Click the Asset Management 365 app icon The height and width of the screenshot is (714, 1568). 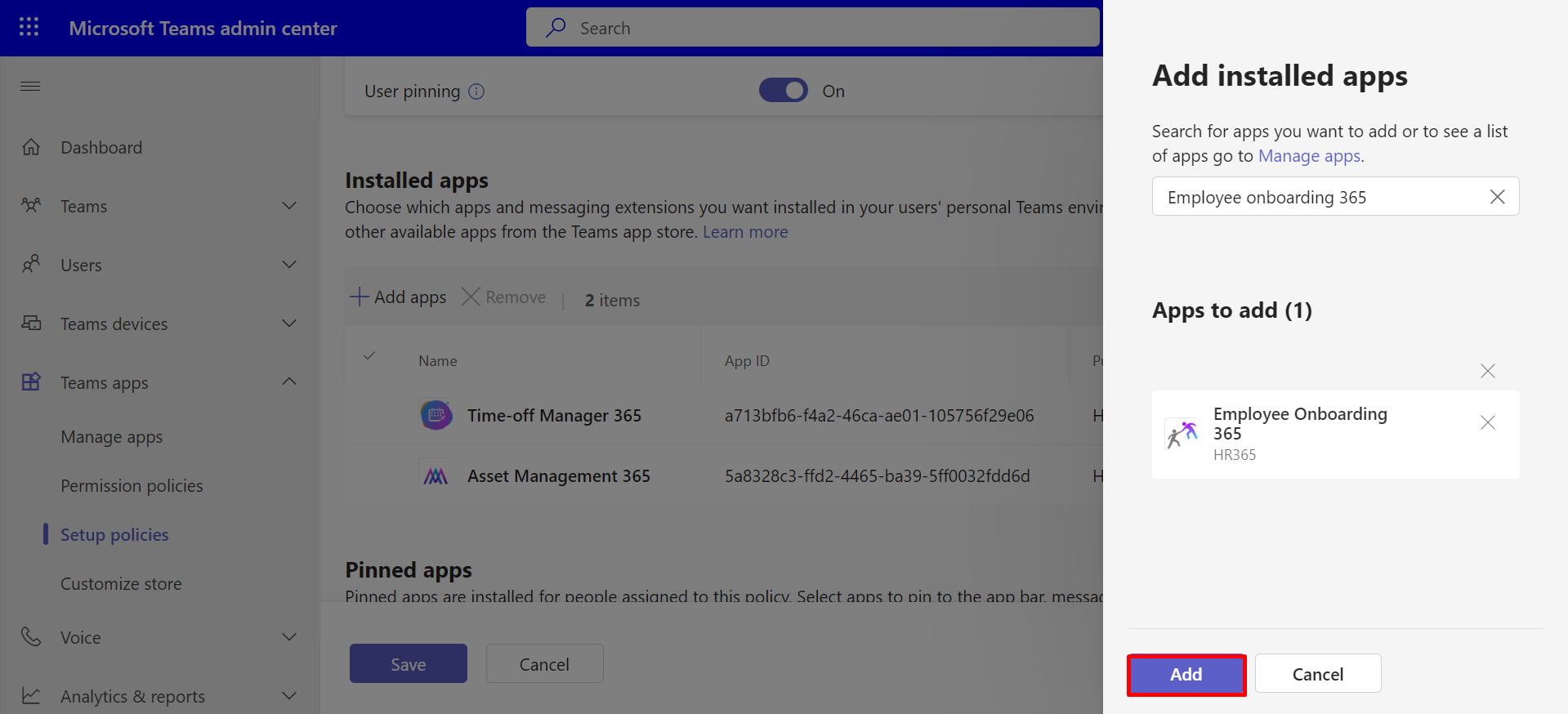[x=436, y=475]
